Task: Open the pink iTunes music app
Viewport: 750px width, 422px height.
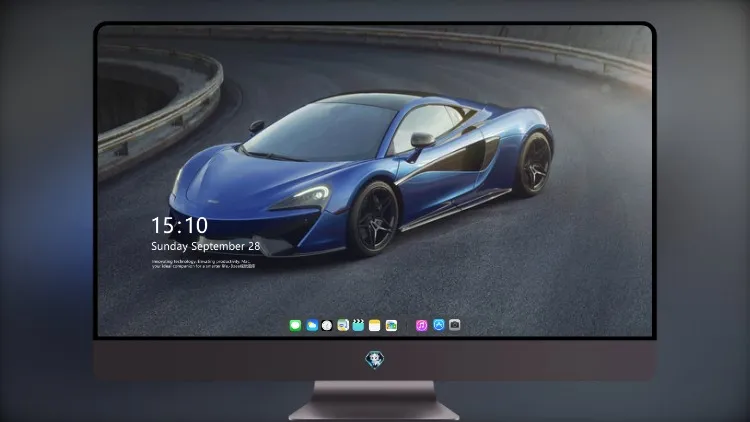Action: pyautogui.click(x=421, y=326)
